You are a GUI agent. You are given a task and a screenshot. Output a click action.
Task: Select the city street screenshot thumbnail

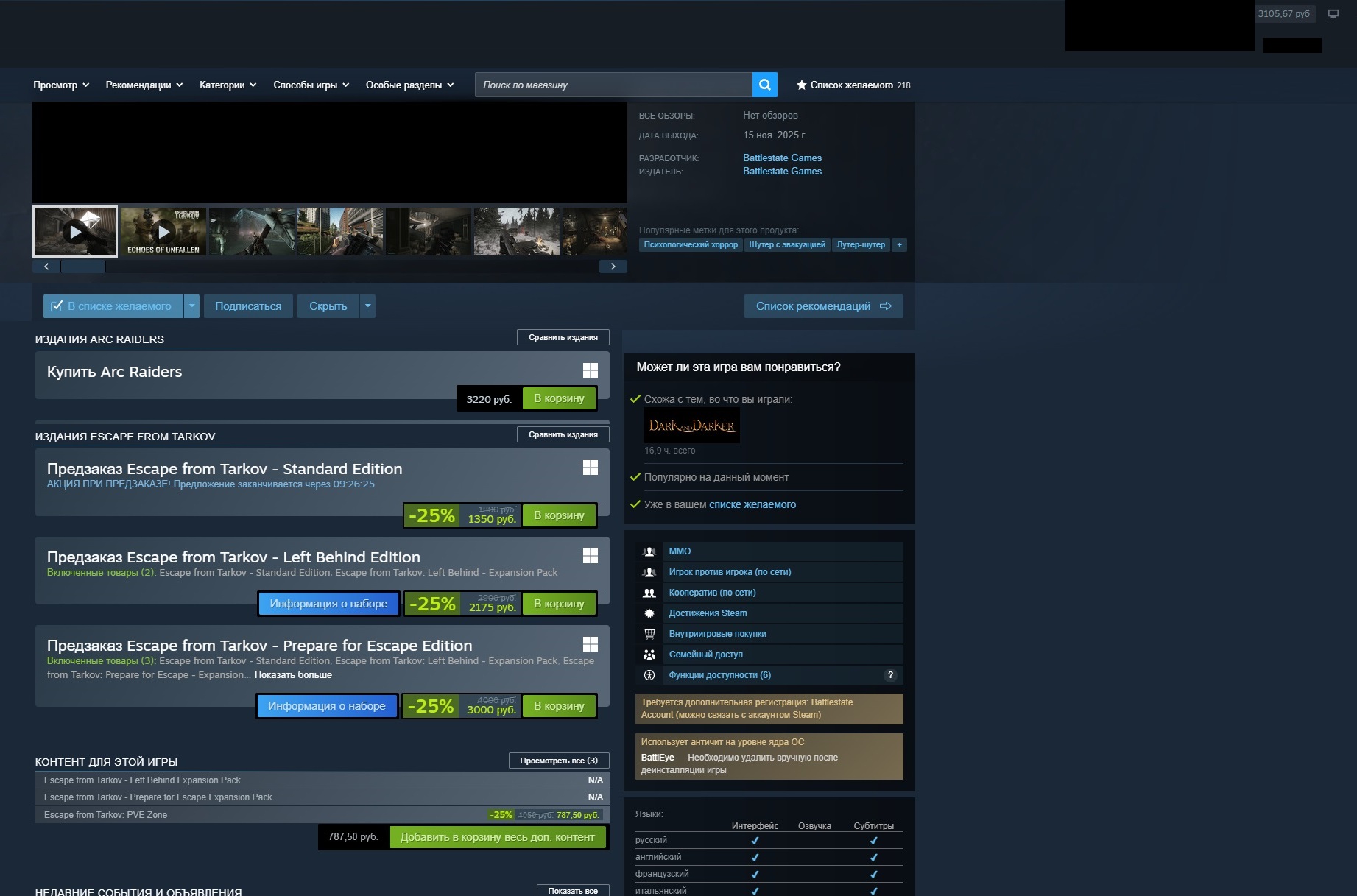pos(340,231)
